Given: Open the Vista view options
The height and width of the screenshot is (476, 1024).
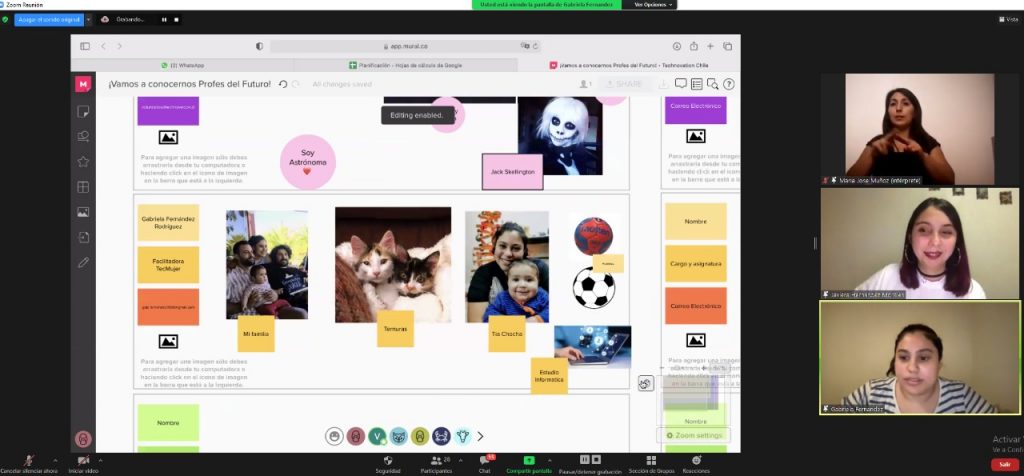Looking at the screenshot, I should [1009, 20].
